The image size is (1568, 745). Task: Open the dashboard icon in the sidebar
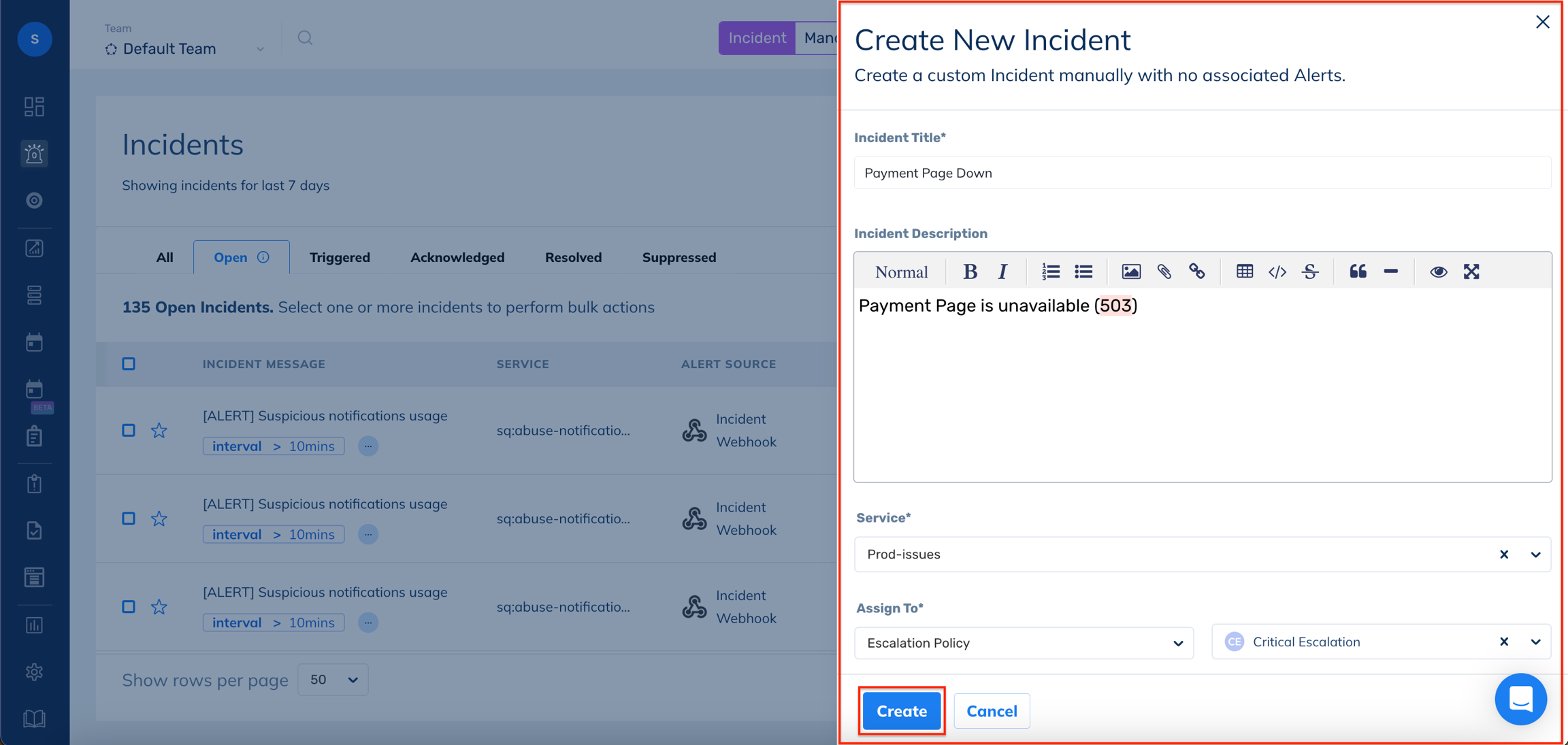[x=34, y=107]
